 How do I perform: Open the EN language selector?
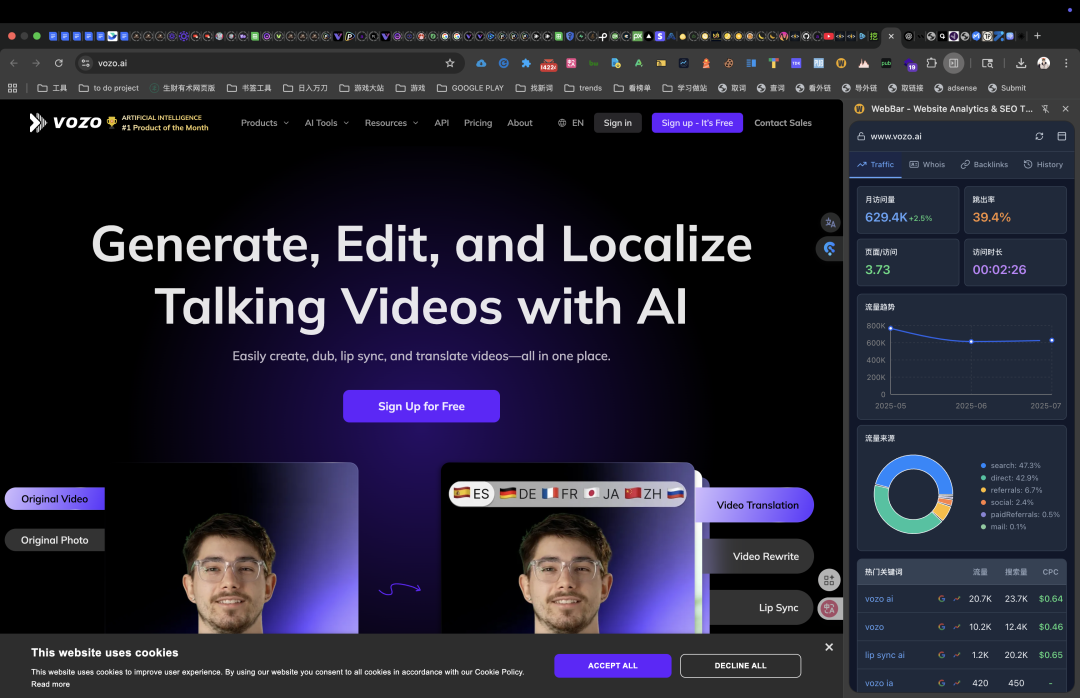pyautogui.click(x=570, y=123)
